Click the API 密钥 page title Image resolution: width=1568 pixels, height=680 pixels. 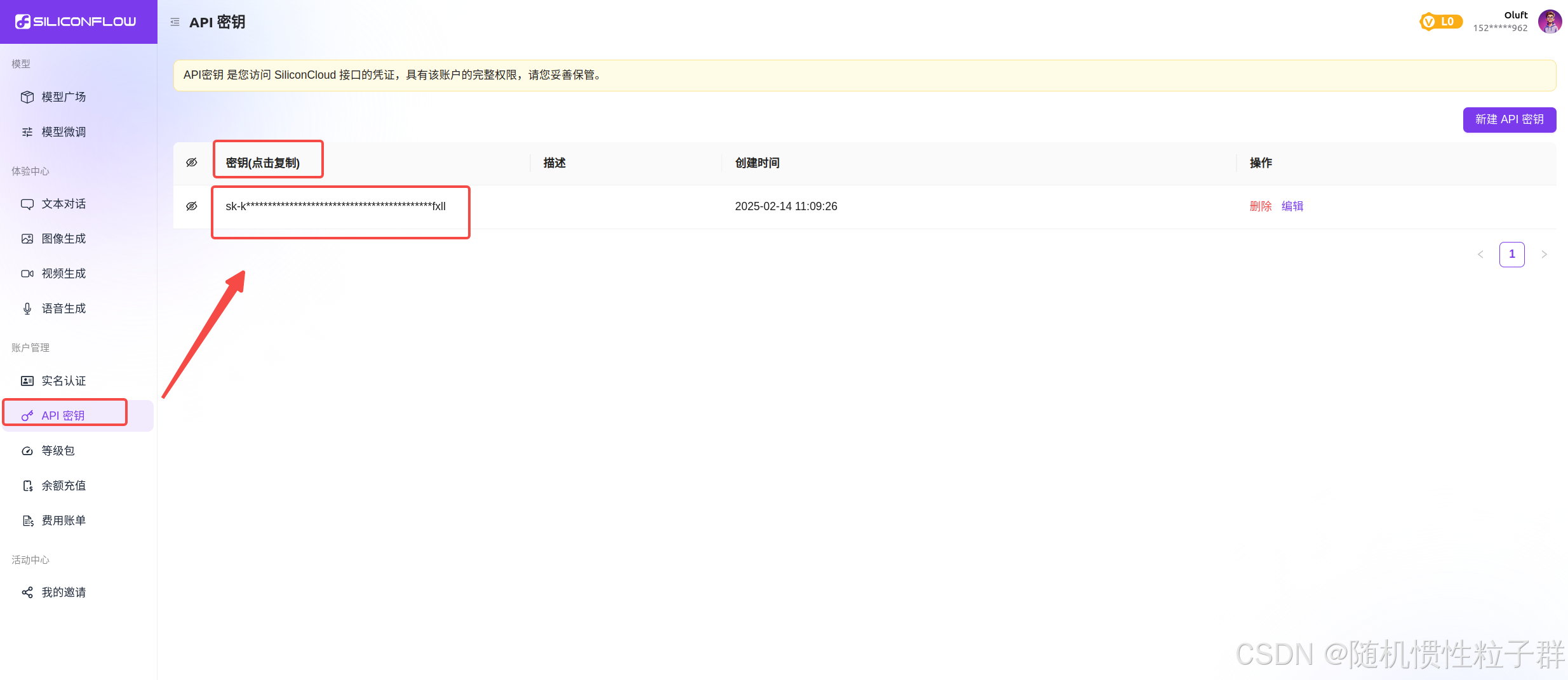click(217, 22)
